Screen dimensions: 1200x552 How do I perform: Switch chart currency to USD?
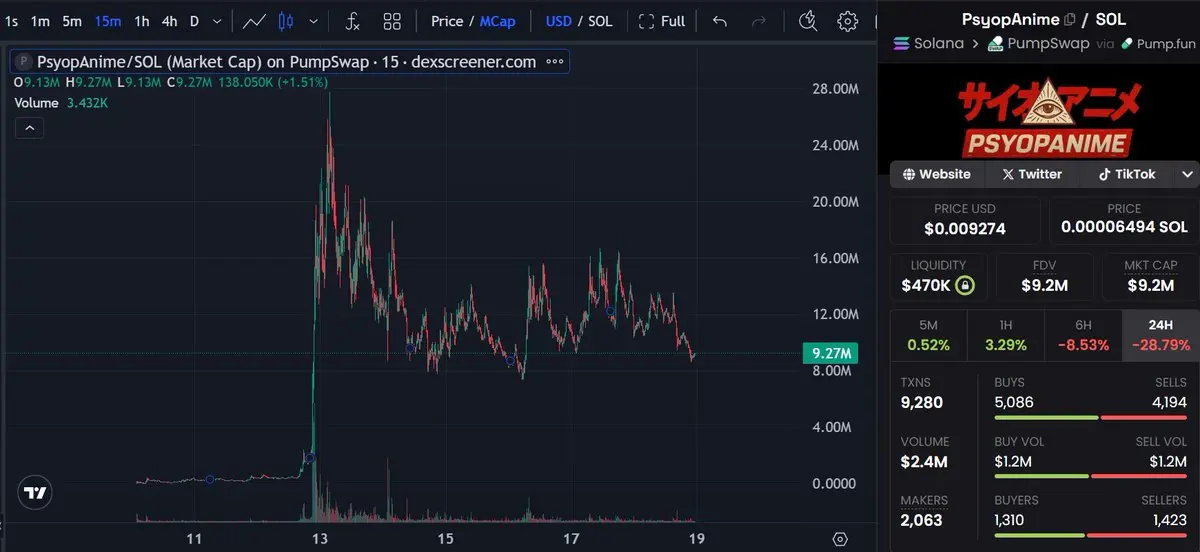[x=559, y=21]
